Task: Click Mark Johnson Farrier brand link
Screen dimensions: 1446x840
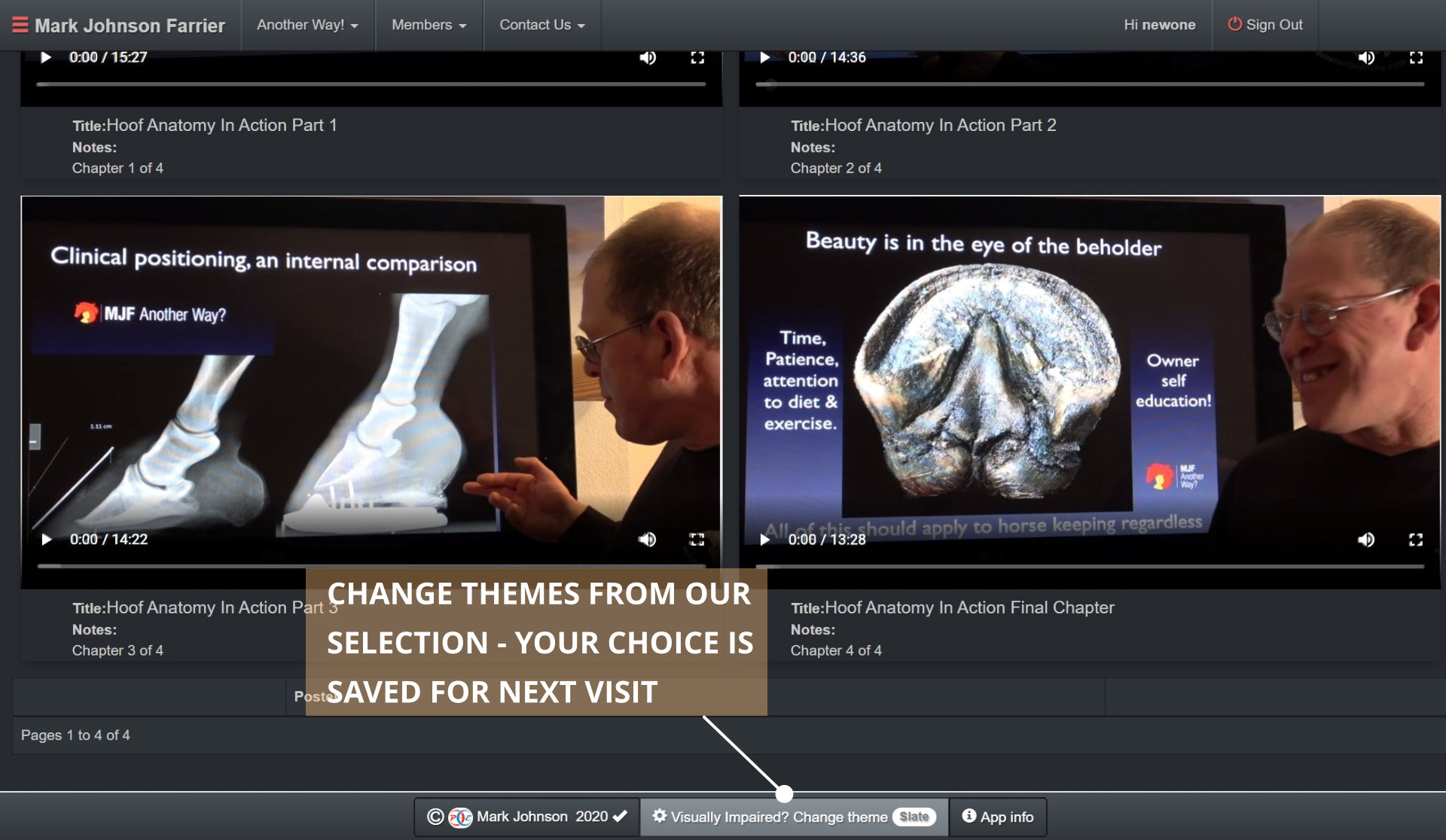Action: click(x=130, y=26)
